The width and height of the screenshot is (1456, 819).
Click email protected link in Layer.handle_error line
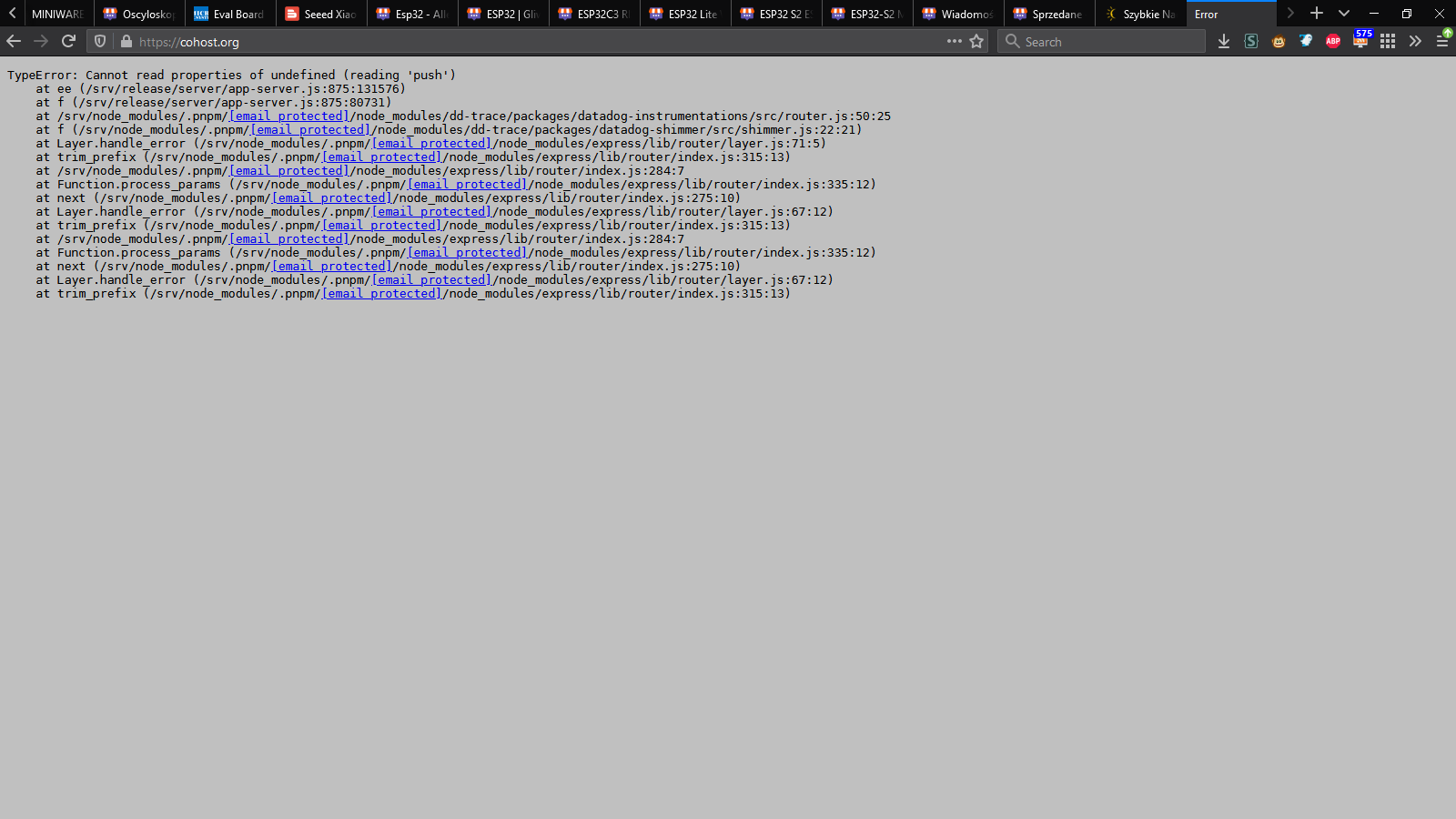pyautogui.click(x=431, y=144)
